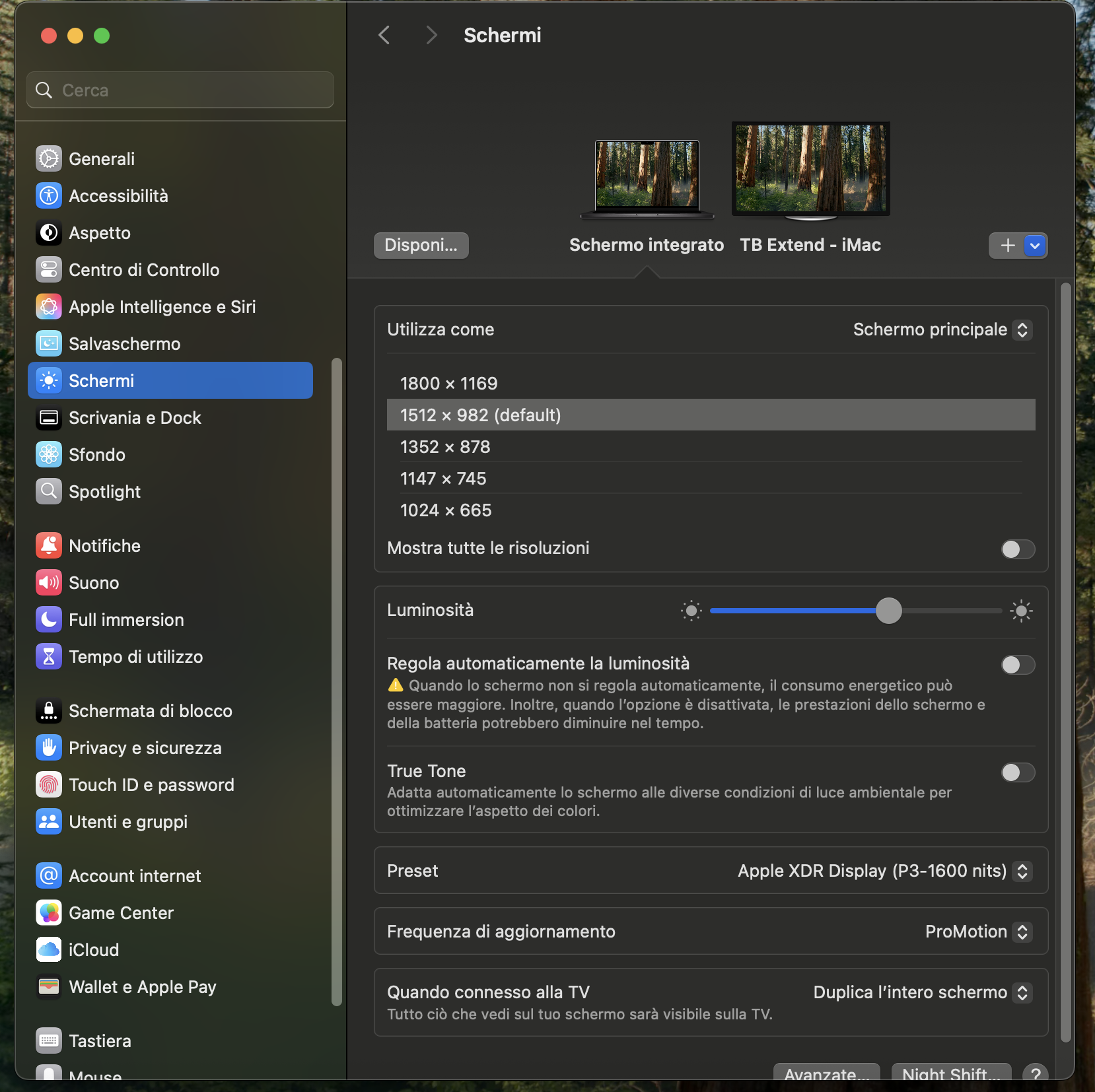
Task: Select TB Extend - iMac display thumbnail
Action: click(811, 171)
